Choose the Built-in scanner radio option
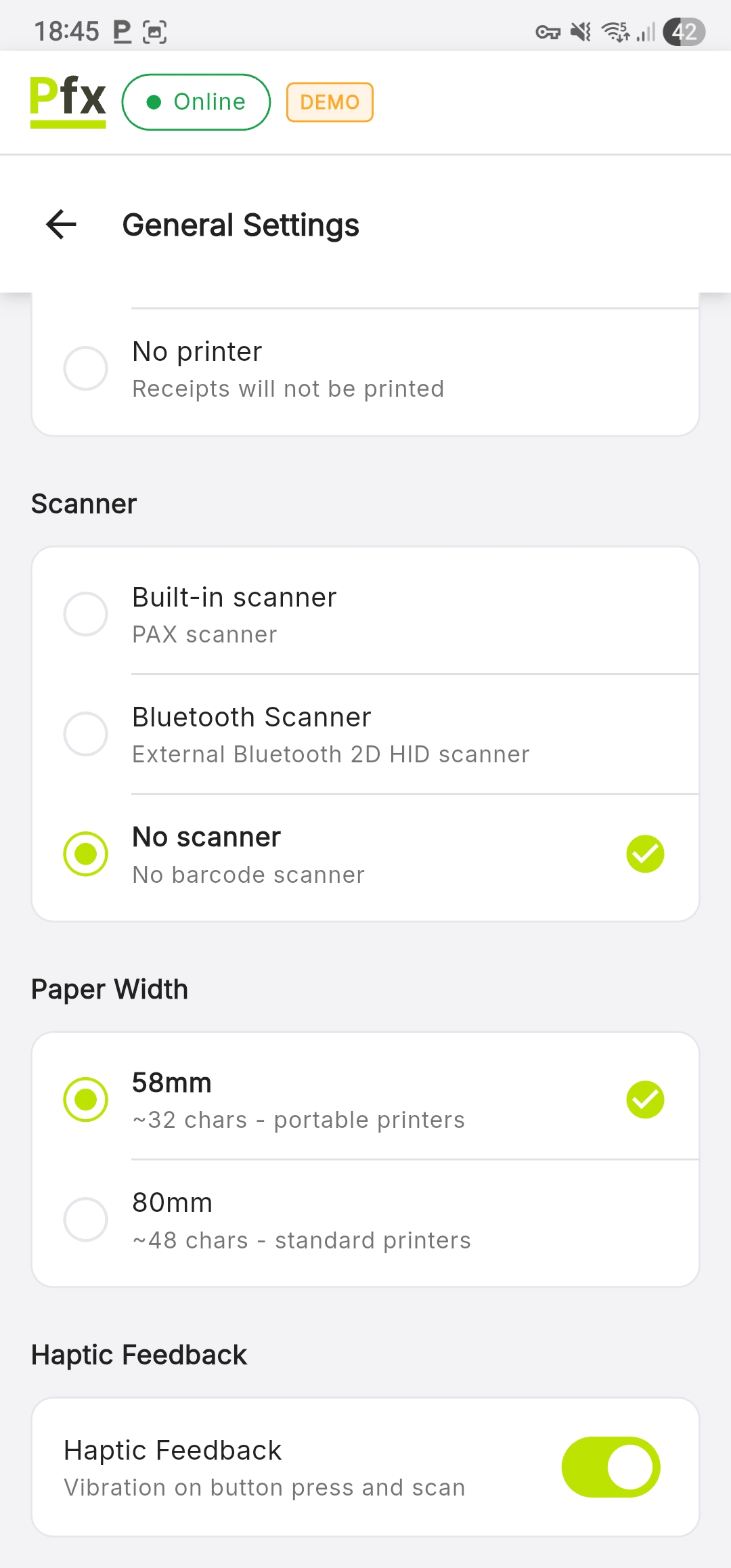The image size is (731, 1568). (86, 614)
